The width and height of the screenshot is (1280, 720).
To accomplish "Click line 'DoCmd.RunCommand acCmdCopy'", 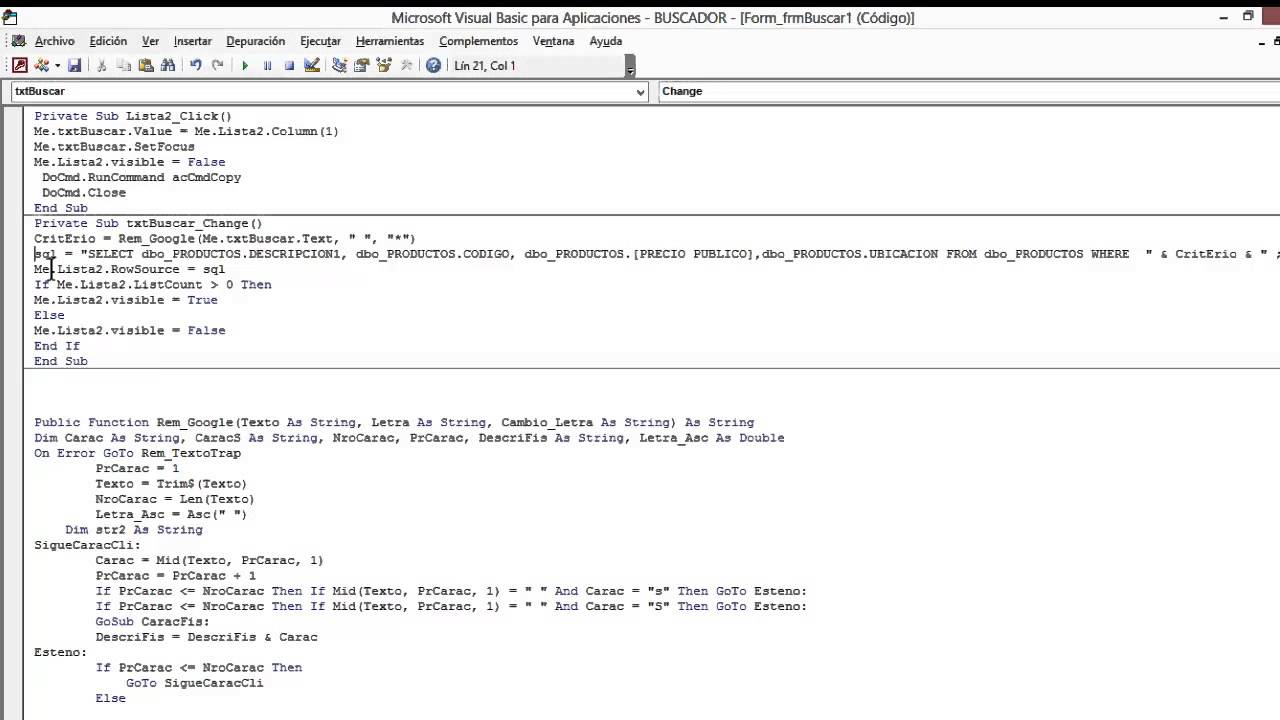I will [x=141, y=177].
